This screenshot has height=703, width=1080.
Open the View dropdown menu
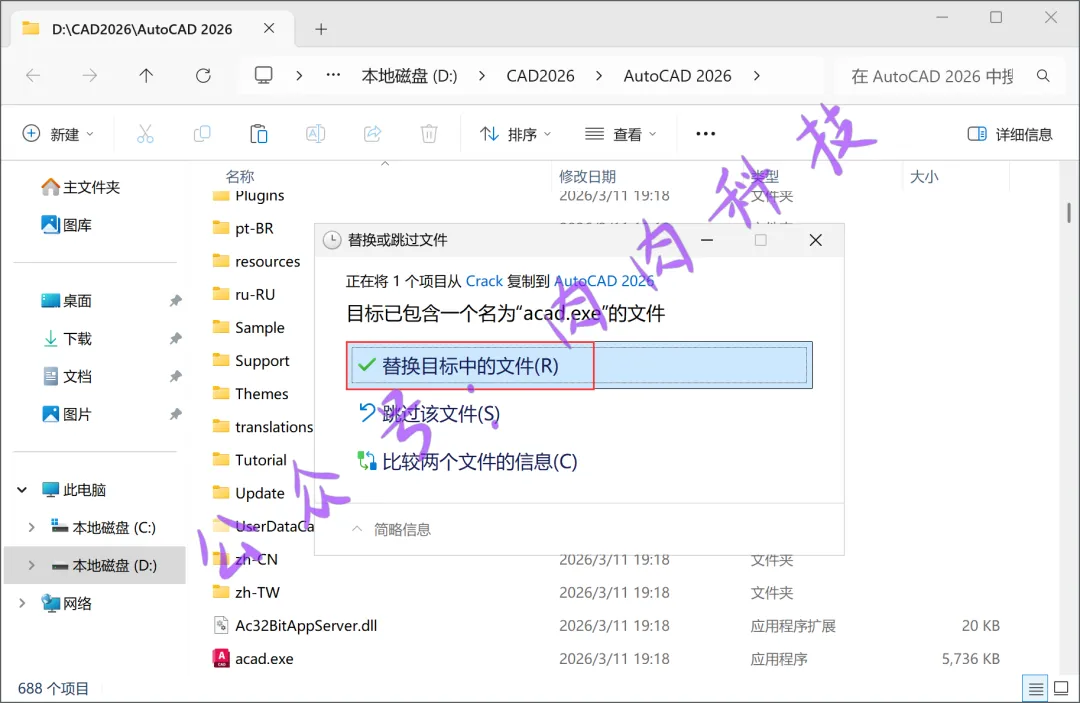coord(621,134)
